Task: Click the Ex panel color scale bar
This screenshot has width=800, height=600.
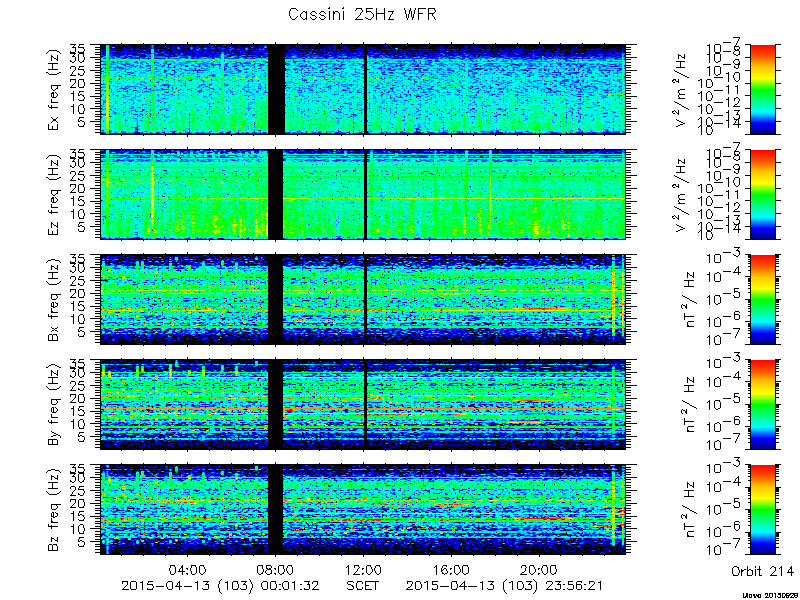Action: 762,89
